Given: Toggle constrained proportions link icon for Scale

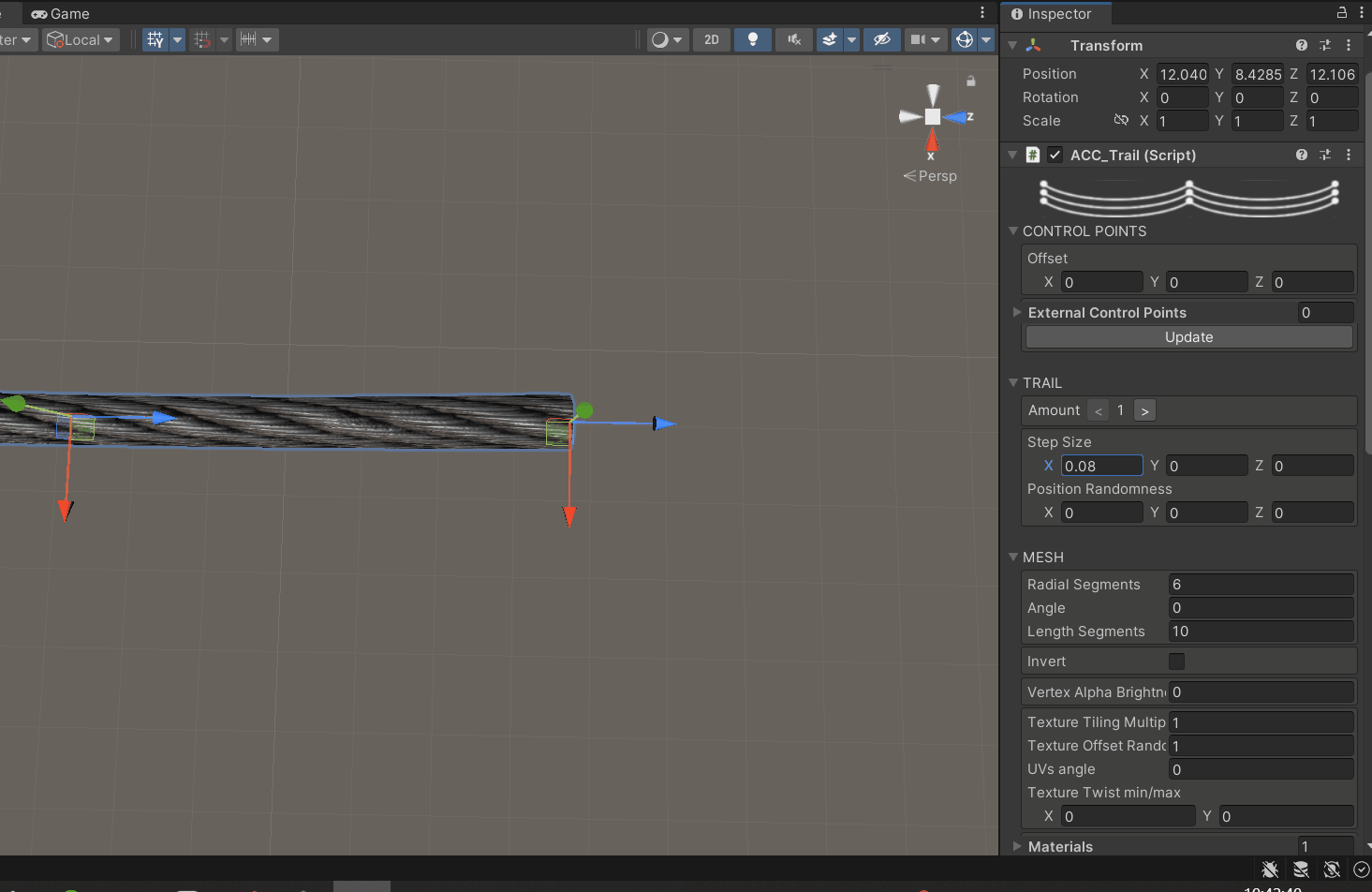Looking at the screenshot, I should pyautogui.click(x=1121, y=120).
